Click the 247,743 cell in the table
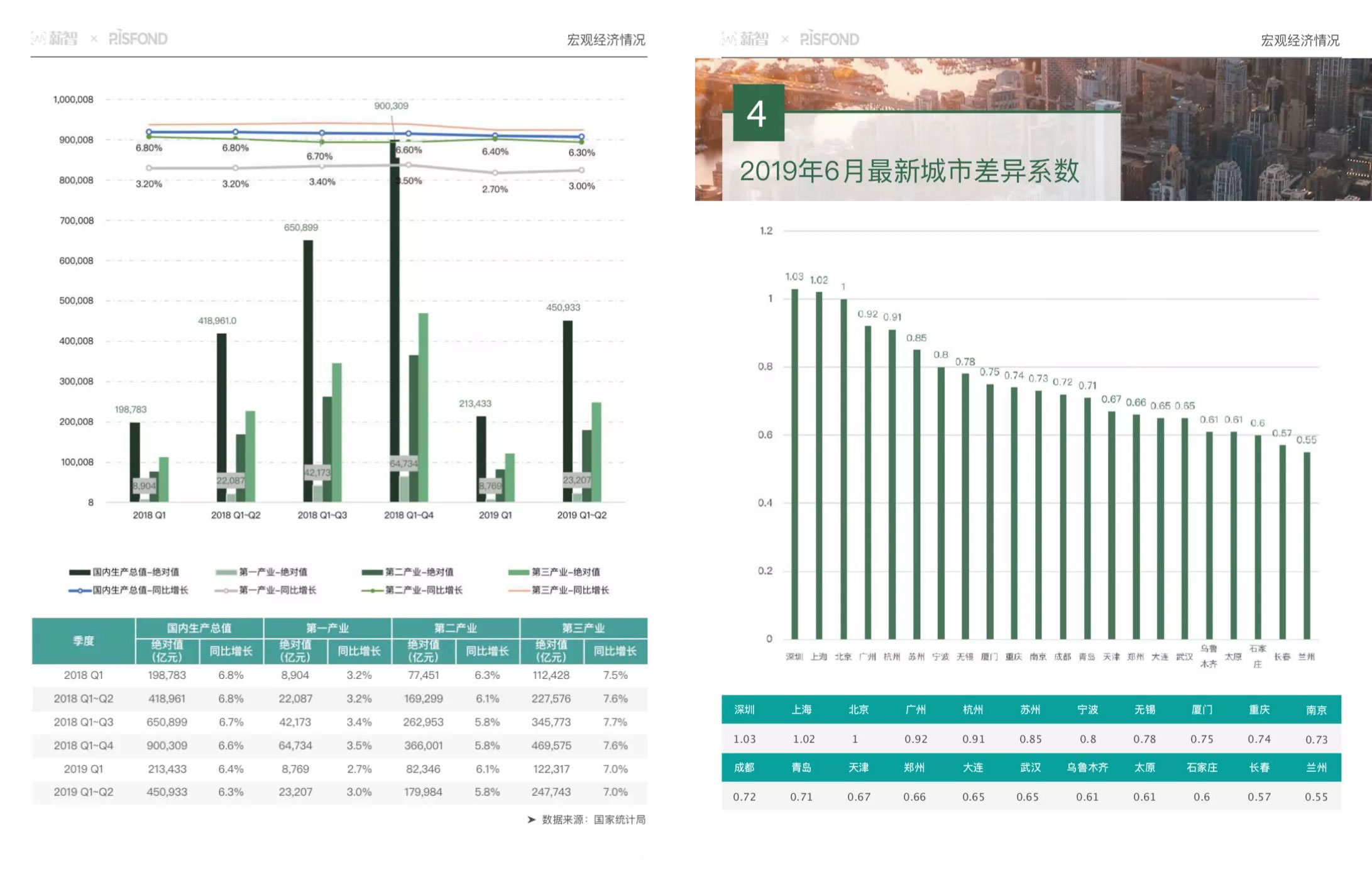The width and height of the screenshot is (1372, 892). [551, 792]
